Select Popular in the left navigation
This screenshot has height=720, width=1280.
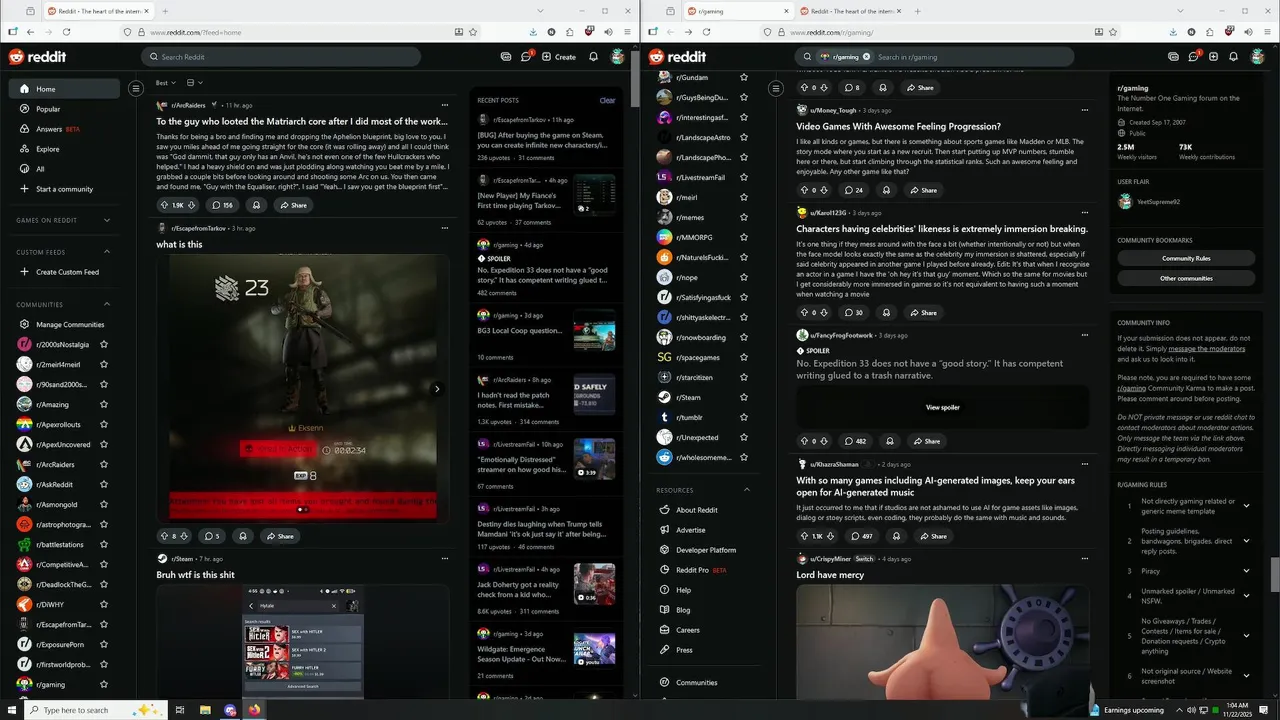[65, 109]
